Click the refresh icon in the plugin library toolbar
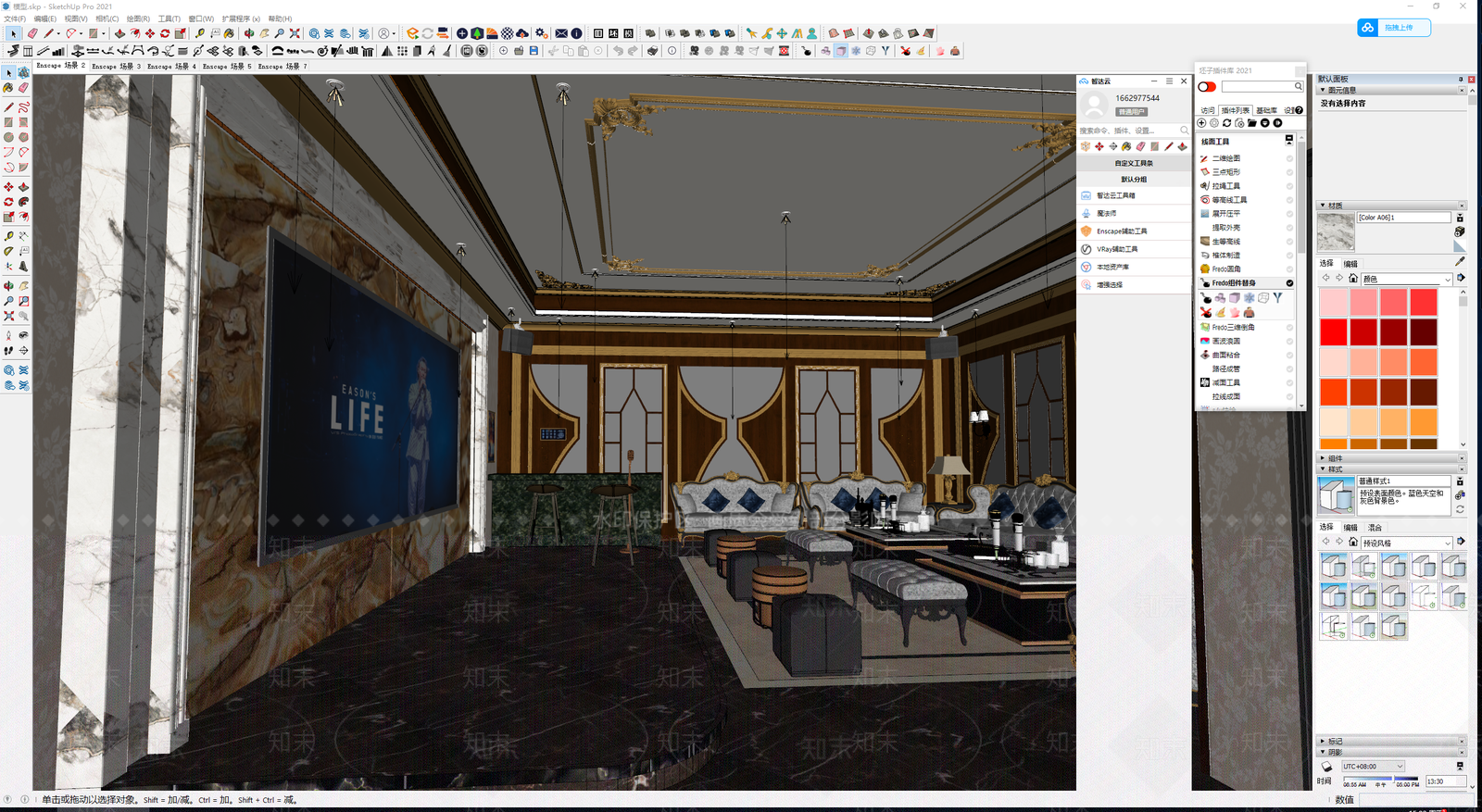 1227,123
